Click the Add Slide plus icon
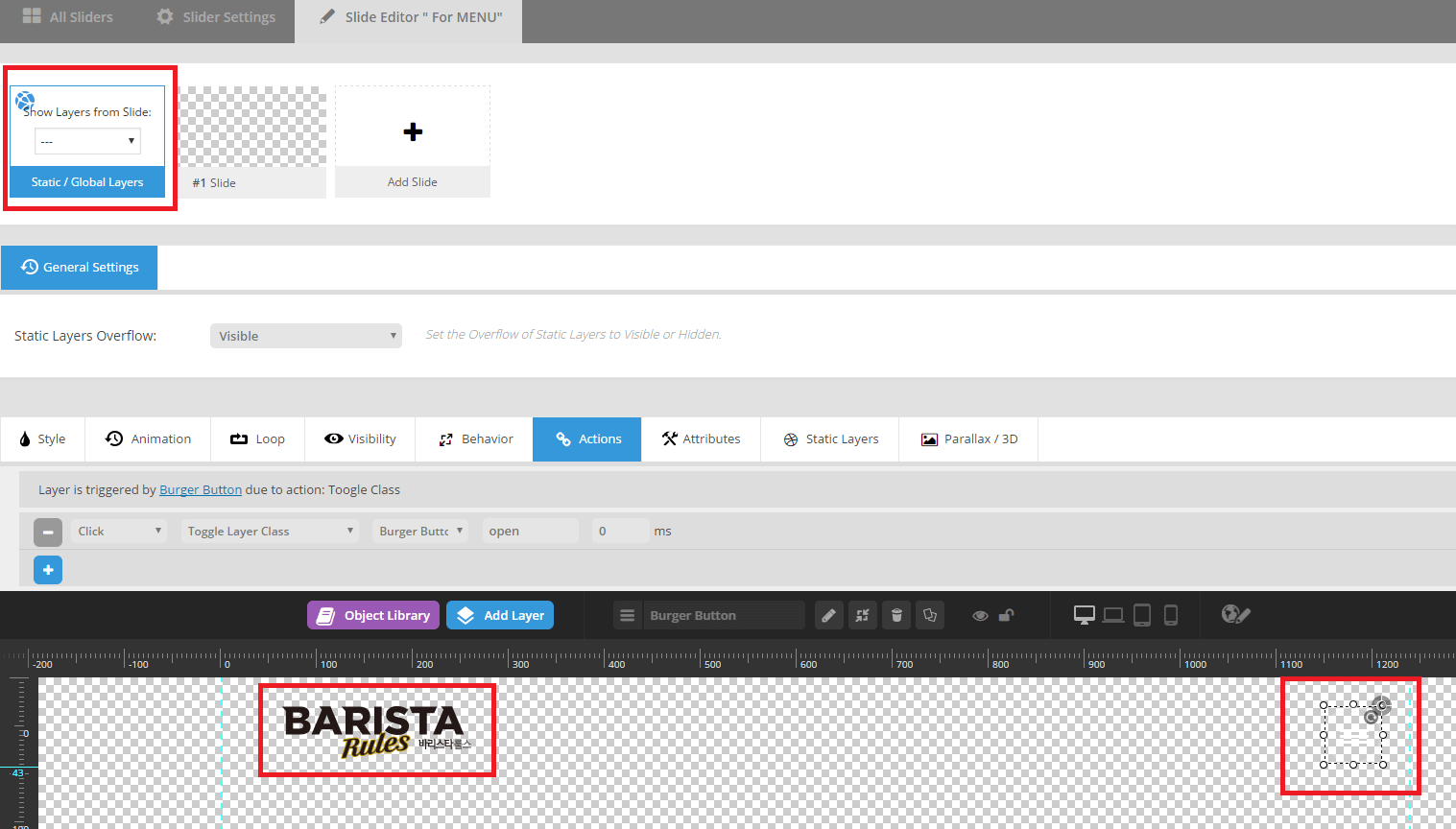This screenshot has width=1456, height=829. 413,131
